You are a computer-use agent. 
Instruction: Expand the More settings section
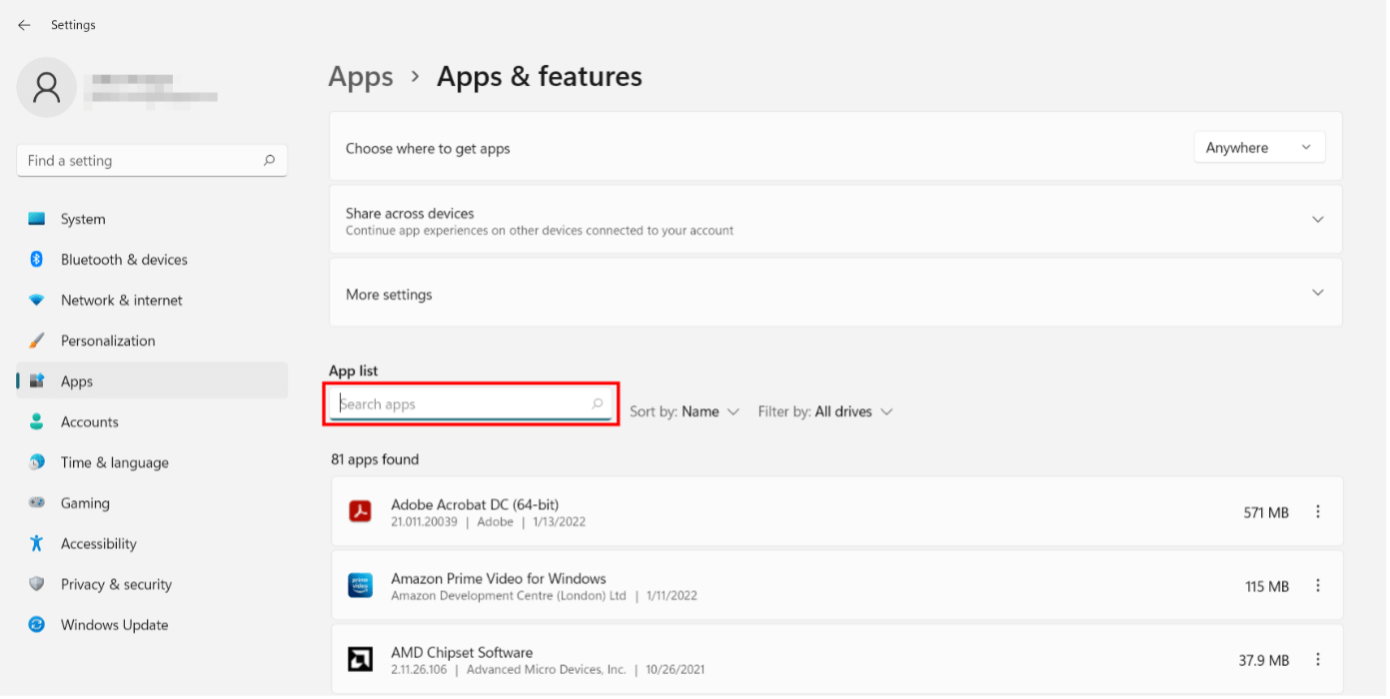[x=835, y=294]
